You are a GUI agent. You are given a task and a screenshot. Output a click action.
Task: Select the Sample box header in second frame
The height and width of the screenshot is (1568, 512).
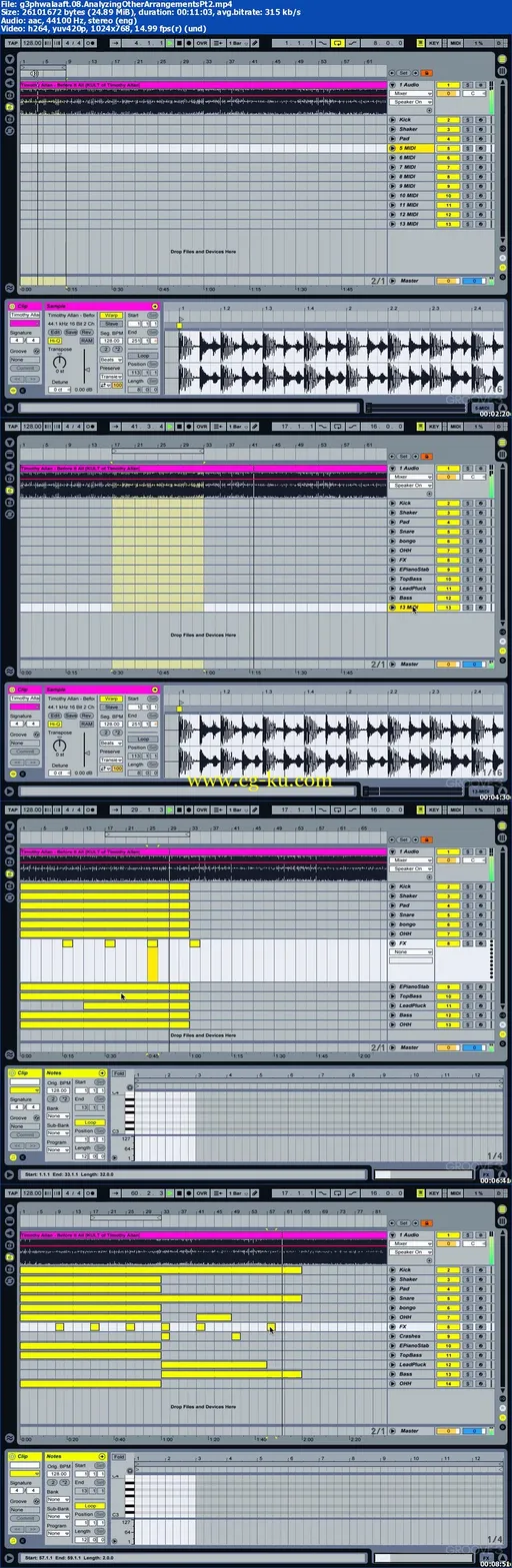102,689
